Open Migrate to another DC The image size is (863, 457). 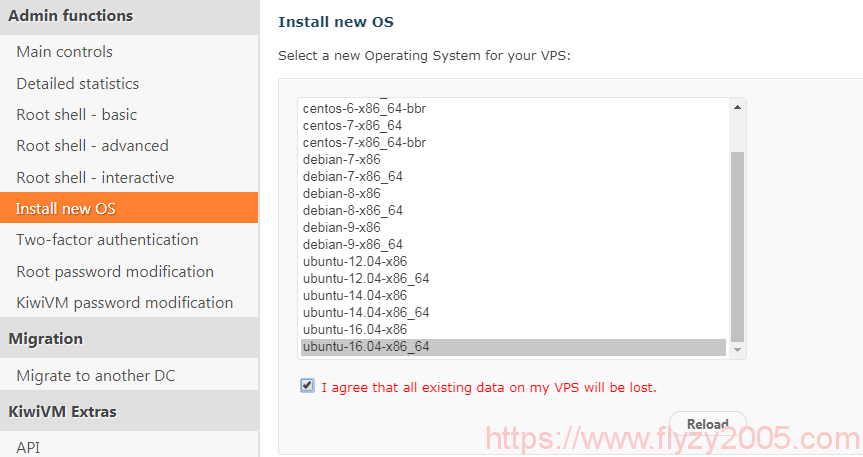click(96, 376)
